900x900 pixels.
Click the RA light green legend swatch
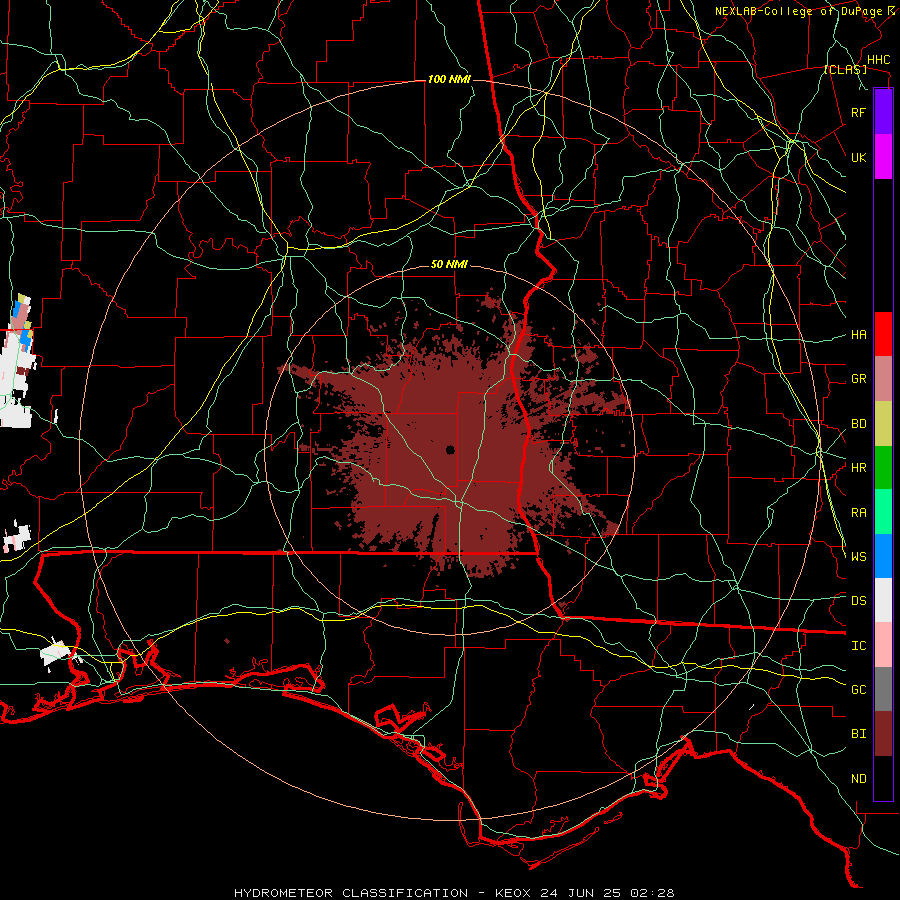883,512
